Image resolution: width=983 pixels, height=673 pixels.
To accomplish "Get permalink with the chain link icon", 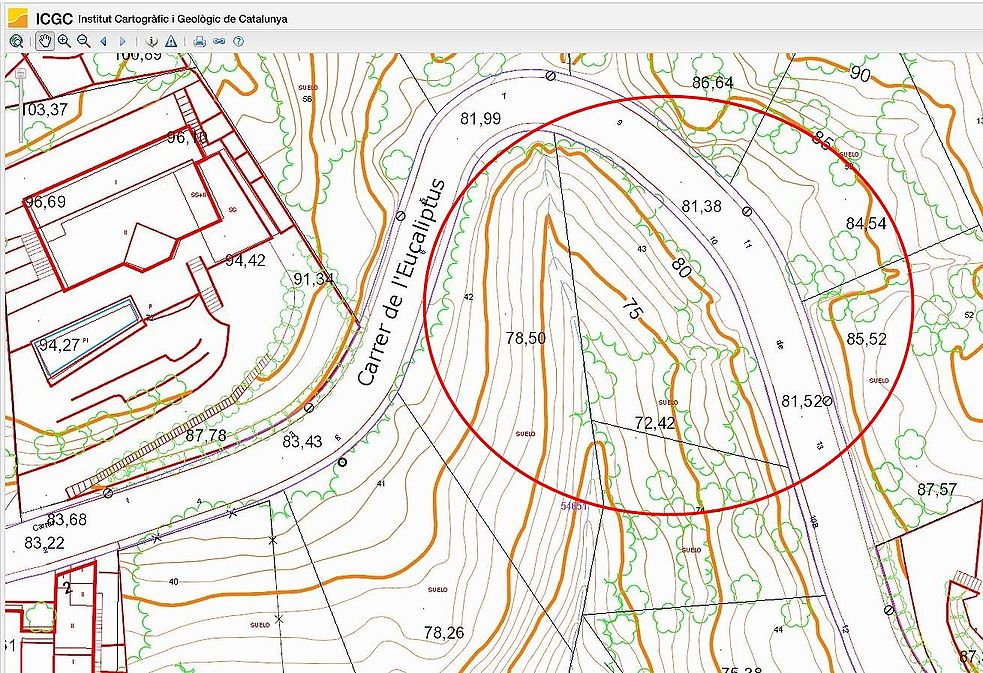I will [x=219, y=41].
